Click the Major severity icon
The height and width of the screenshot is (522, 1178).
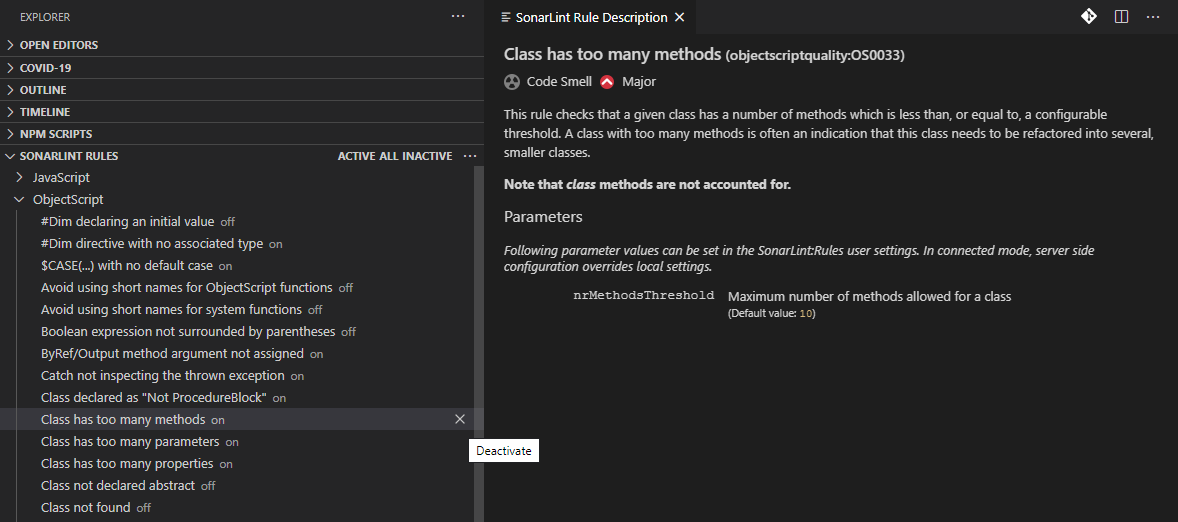[607, 82]
